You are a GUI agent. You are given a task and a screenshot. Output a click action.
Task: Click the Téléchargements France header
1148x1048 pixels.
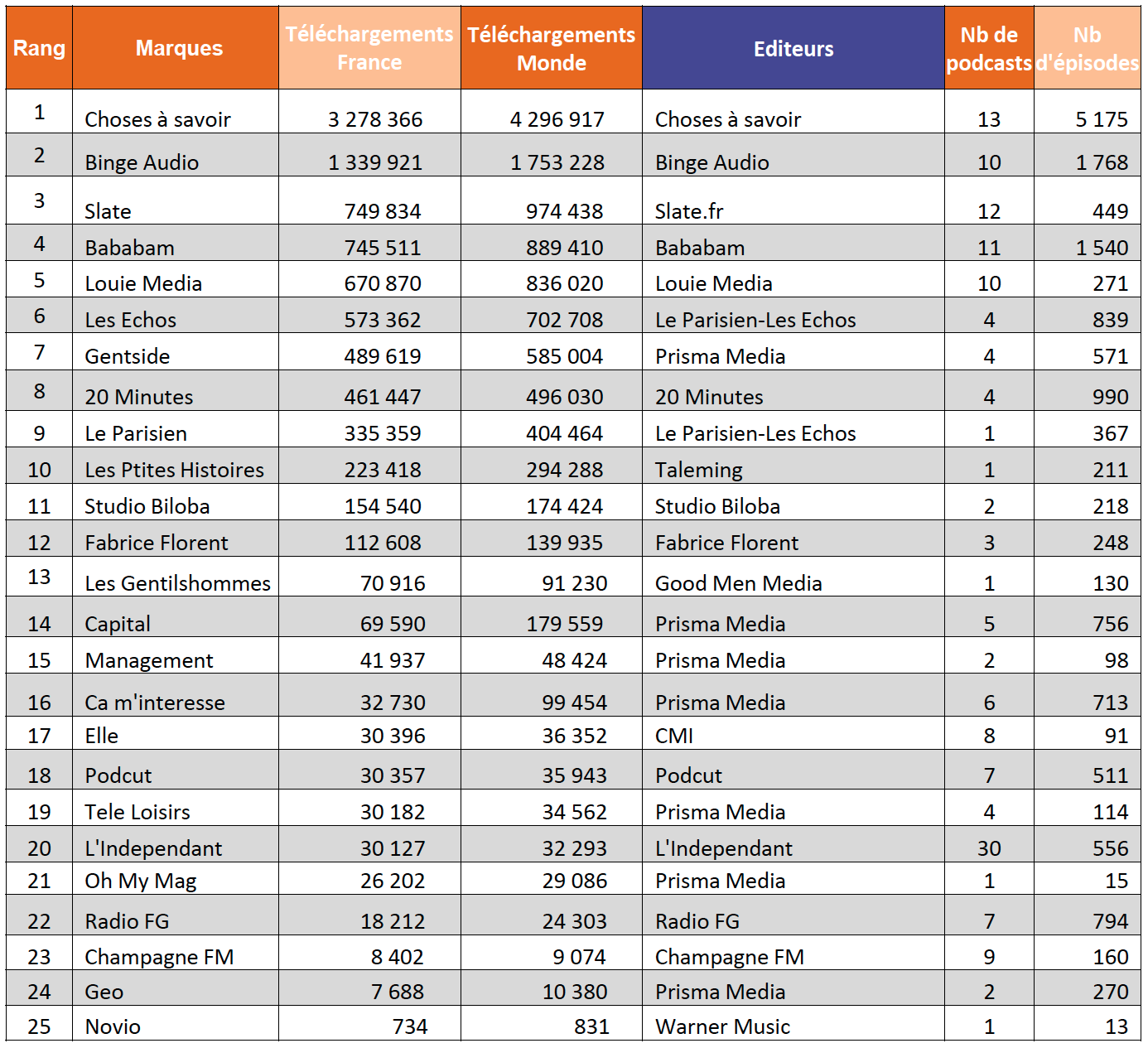[369, 48]
